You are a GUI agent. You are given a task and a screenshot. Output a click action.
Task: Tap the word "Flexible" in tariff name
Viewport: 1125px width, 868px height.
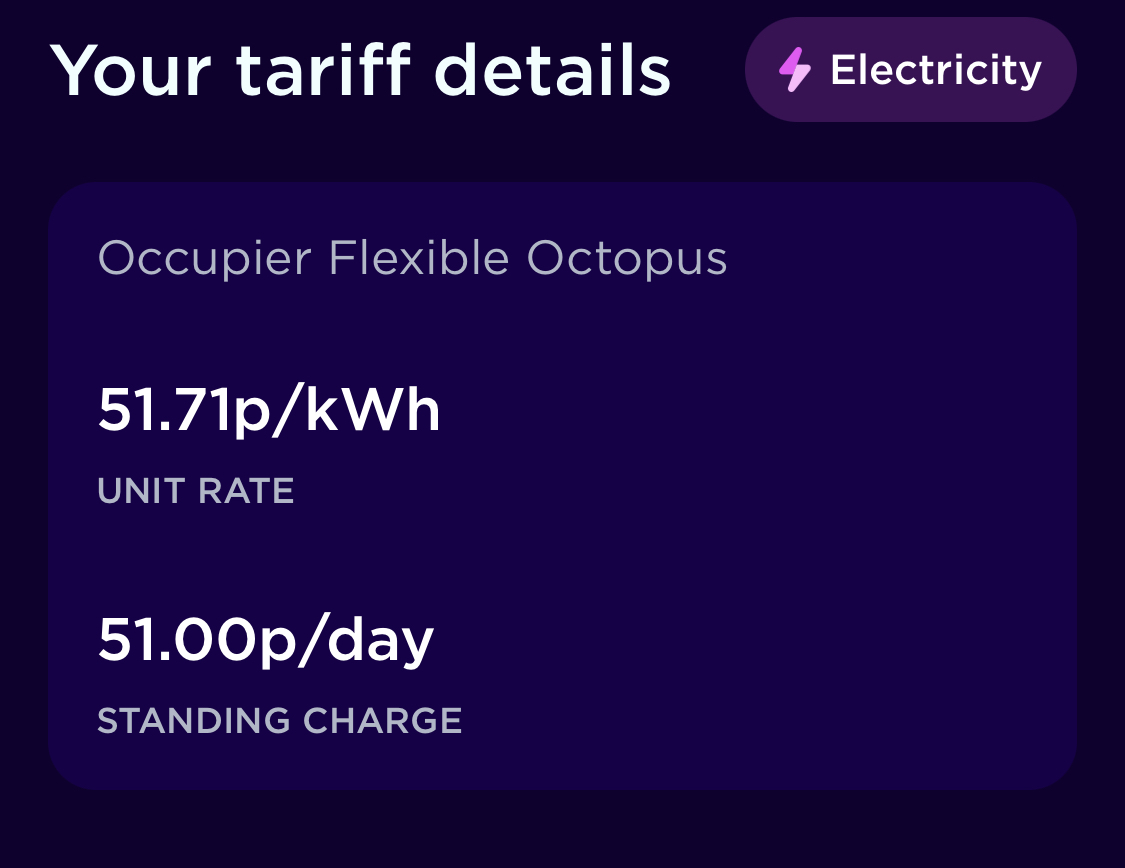click(x=419, y=259)
